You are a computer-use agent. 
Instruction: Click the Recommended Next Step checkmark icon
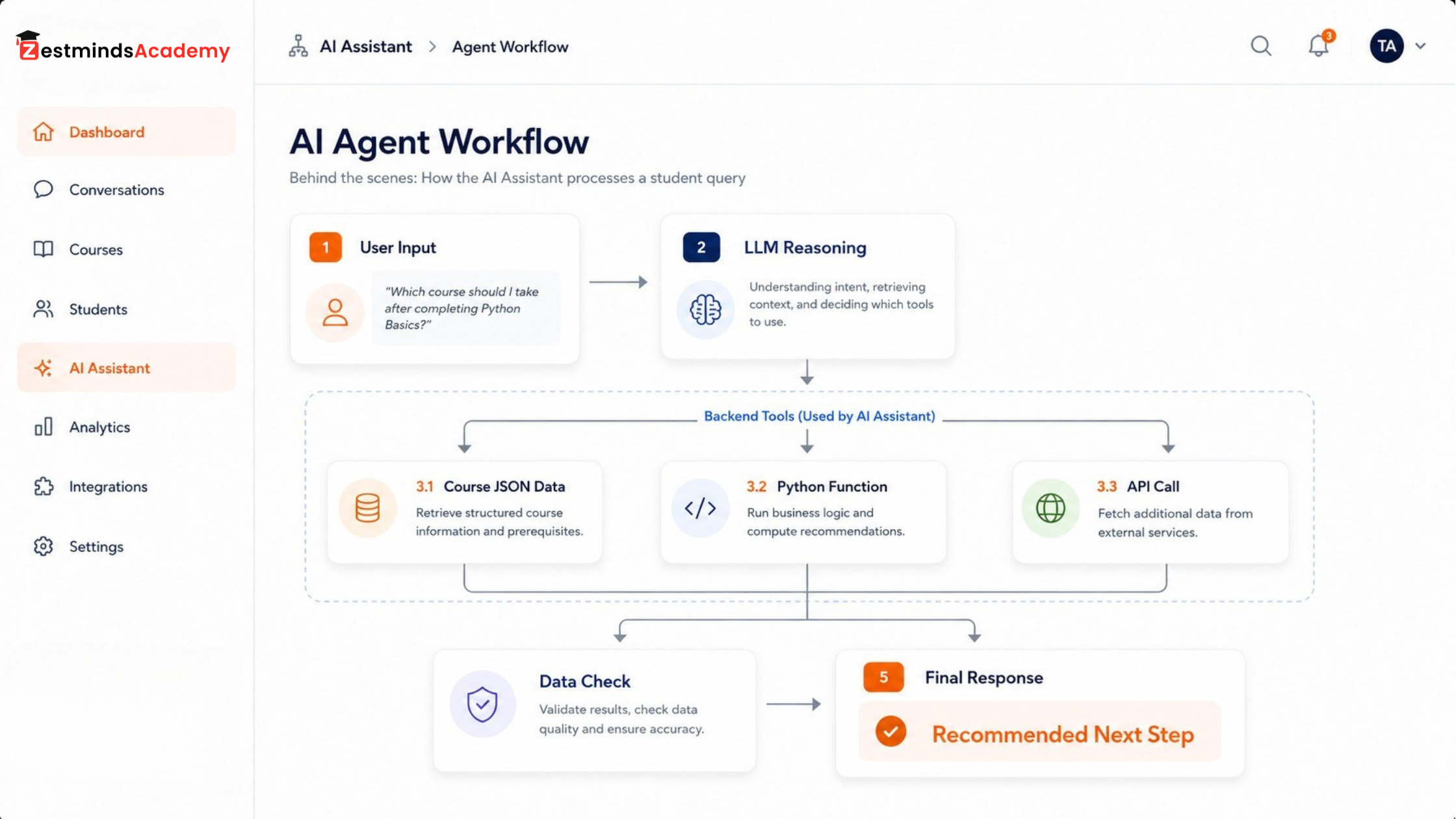click(x=890, y=732)
